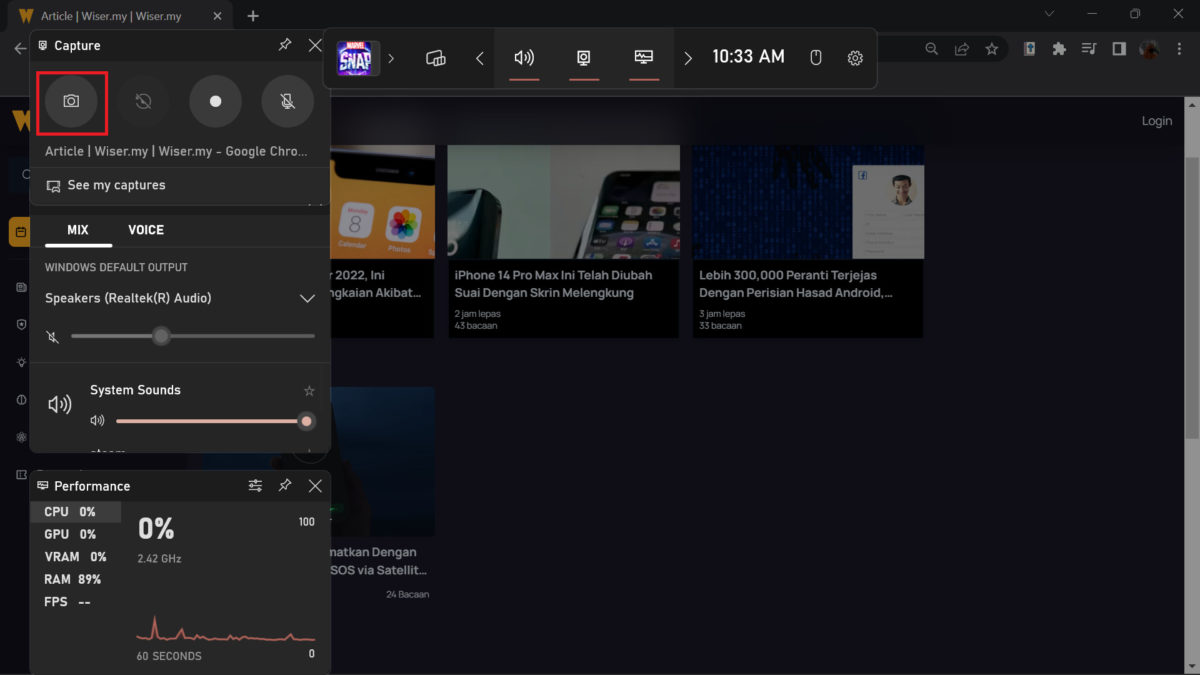Click the Marvel Snap game icon
Viewport: 1200px width, 675px height.
click(357, 58)
